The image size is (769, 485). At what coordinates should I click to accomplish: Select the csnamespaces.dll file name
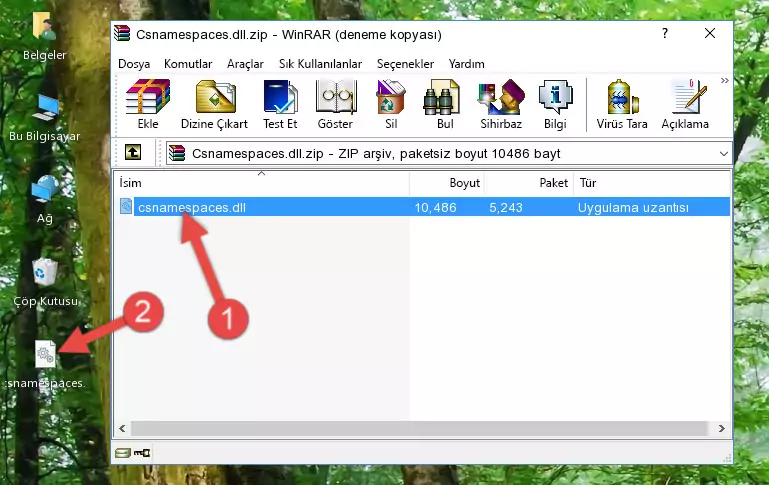[192, 207]
